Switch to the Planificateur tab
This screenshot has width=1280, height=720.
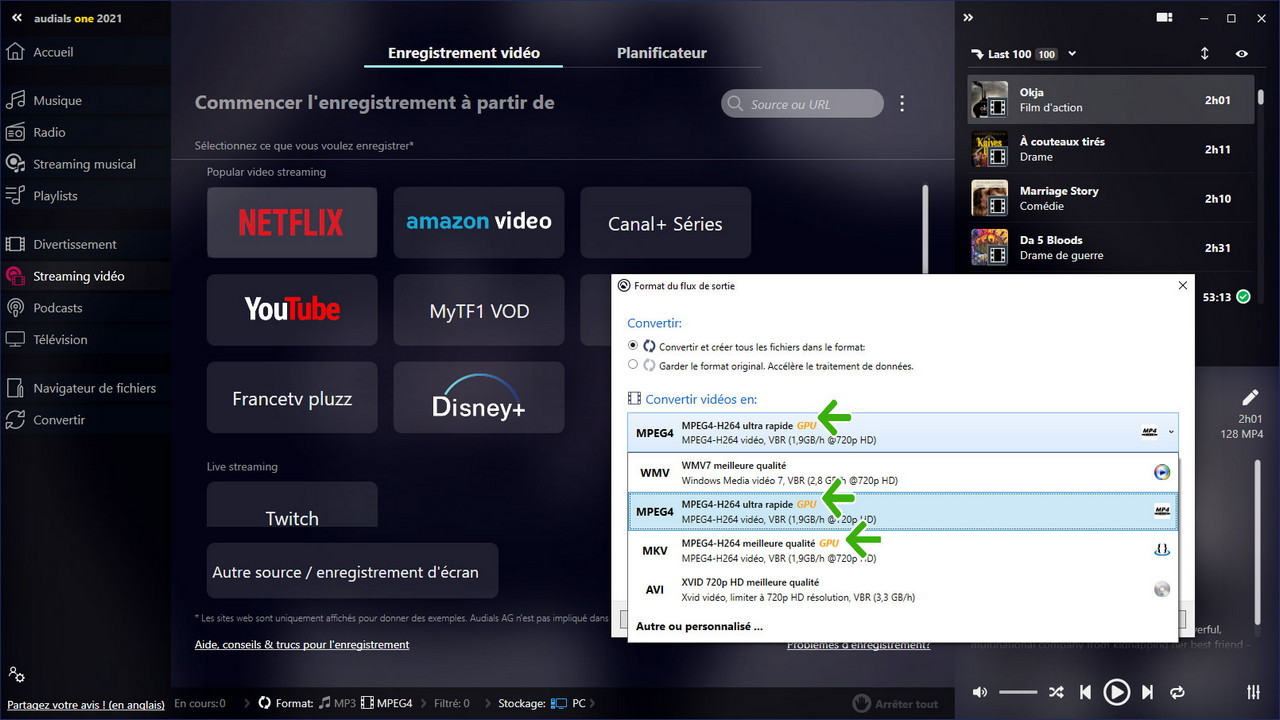(x=662, y=53)
